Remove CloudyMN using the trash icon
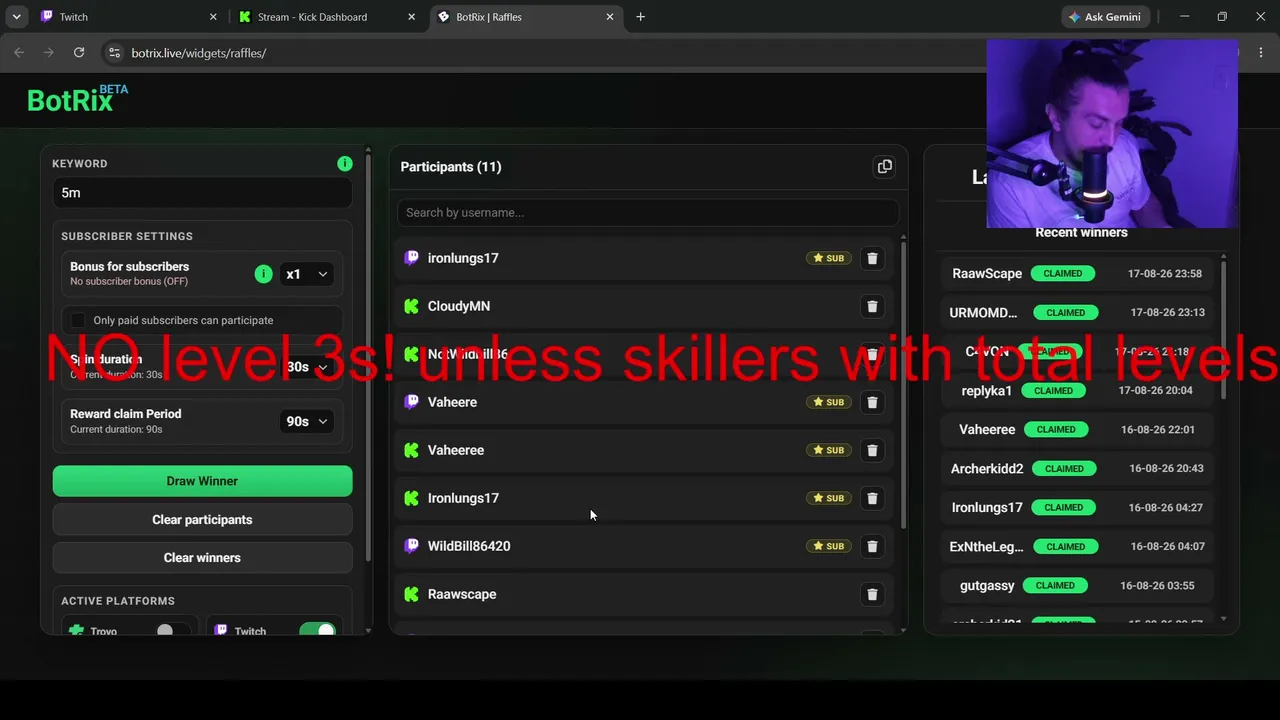1280x720 pixels. 872,306
